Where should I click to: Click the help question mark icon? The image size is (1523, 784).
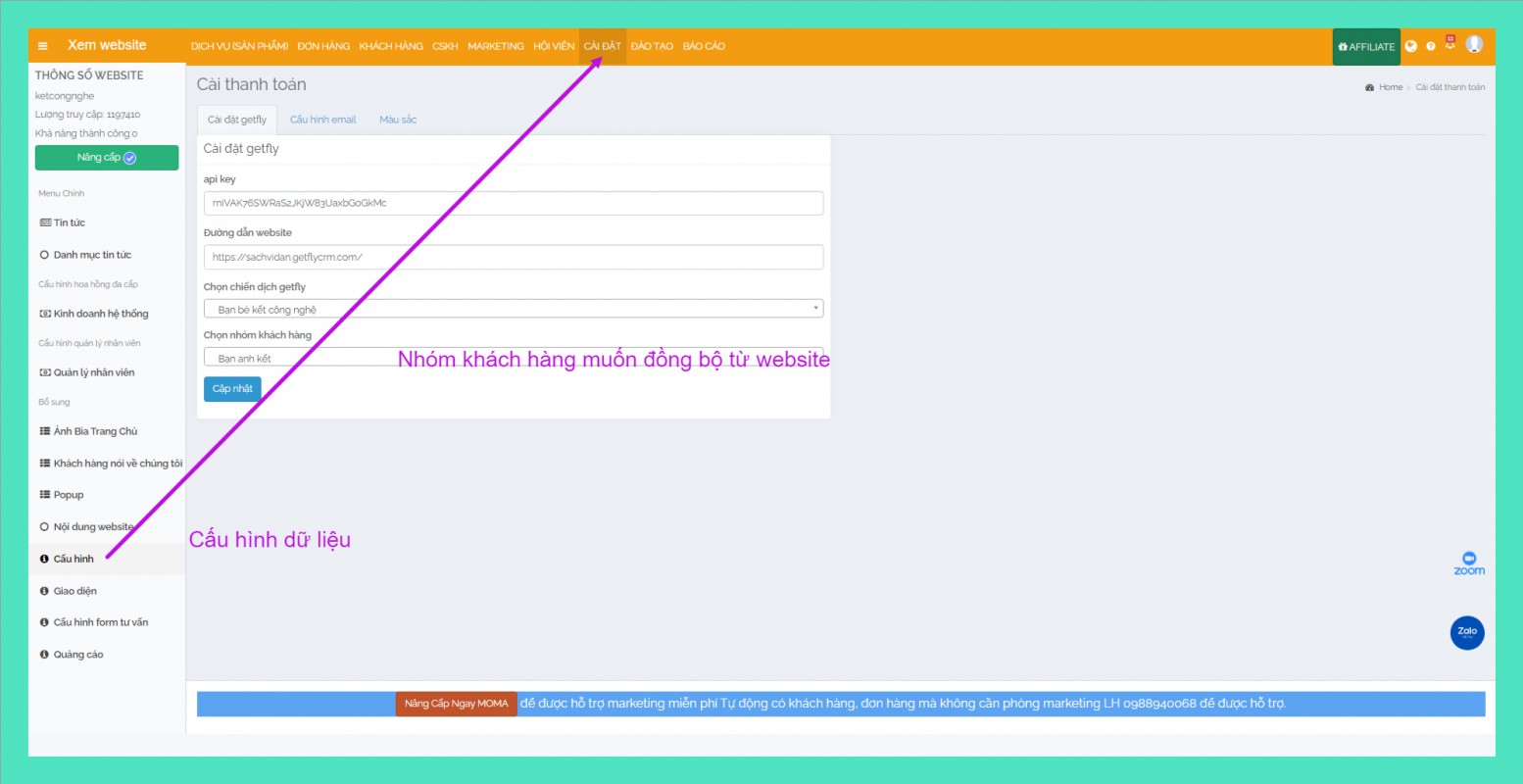tap(1430, 46)
